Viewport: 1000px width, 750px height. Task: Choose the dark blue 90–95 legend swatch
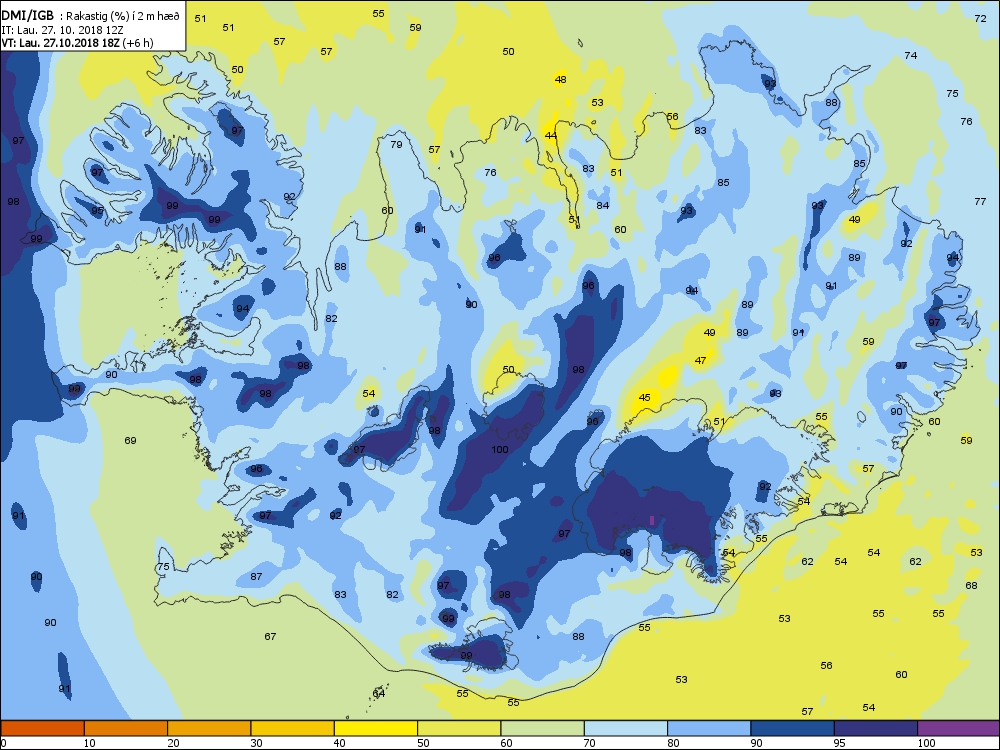tap(793, 728)
